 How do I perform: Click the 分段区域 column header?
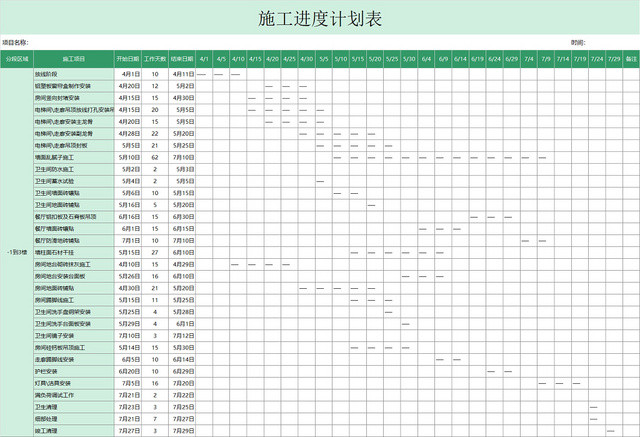click(17, 59)
